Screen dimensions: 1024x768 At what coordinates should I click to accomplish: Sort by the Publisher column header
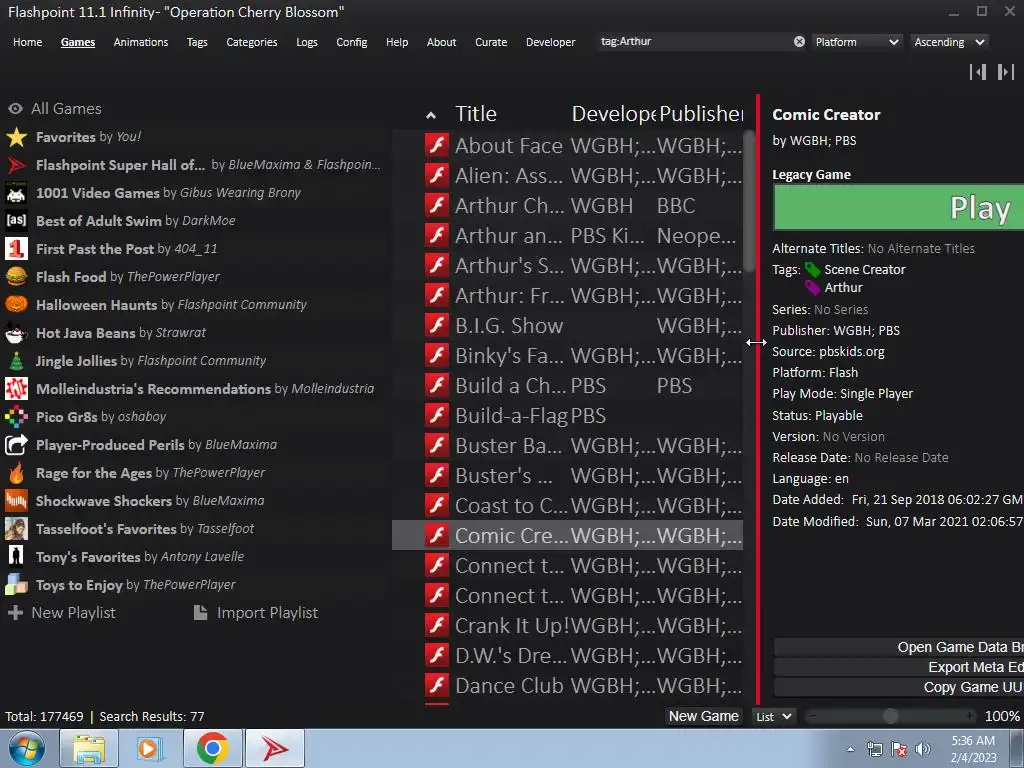[701, 114]
